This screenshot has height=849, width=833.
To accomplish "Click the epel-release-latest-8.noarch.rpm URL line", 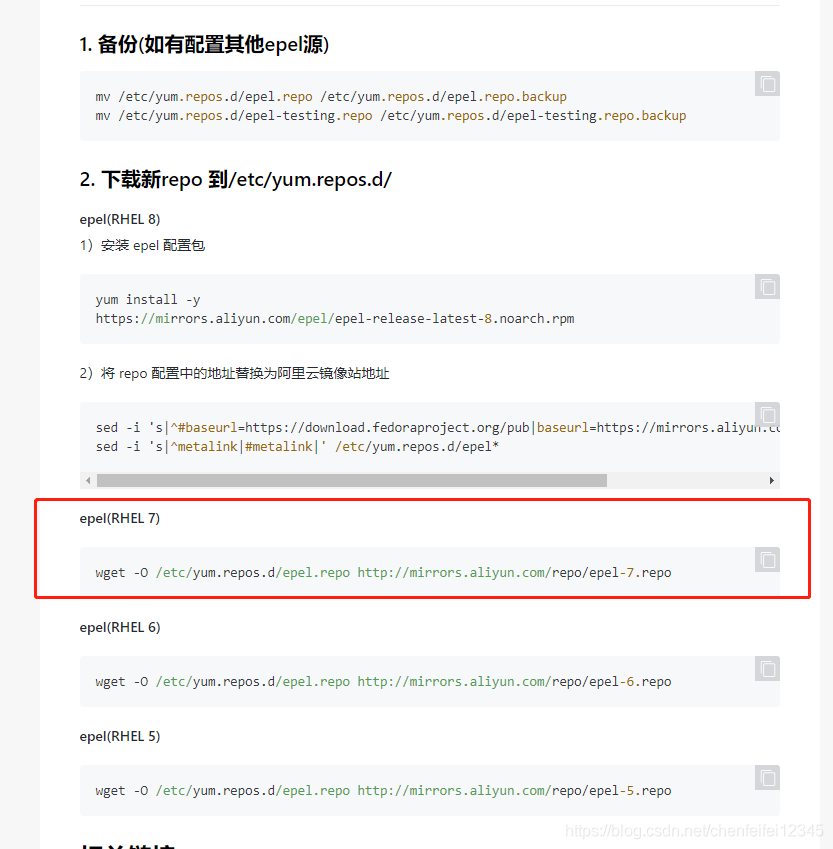I will coord(335,318).
